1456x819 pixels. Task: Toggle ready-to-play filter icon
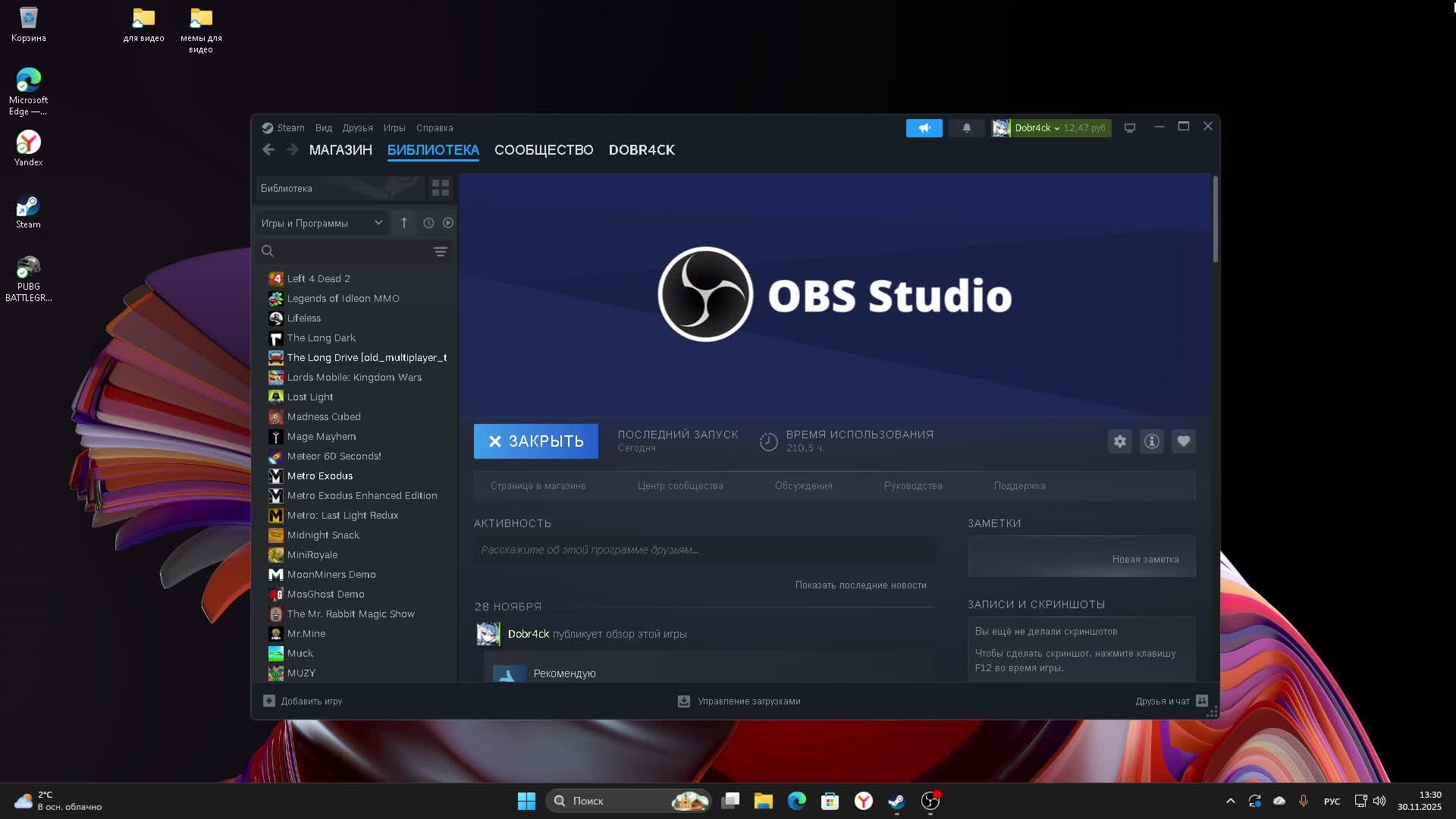coord(448,223)
